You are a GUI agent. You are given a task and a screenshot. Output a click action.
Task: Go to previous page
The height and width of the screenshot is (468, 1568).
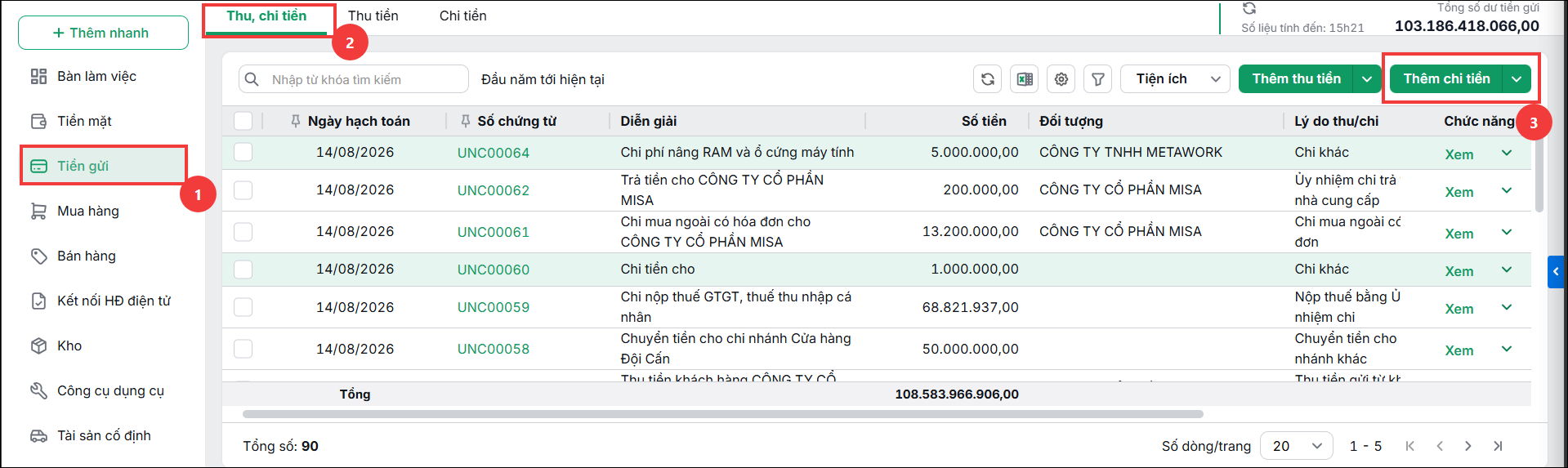click(1439, 446)
